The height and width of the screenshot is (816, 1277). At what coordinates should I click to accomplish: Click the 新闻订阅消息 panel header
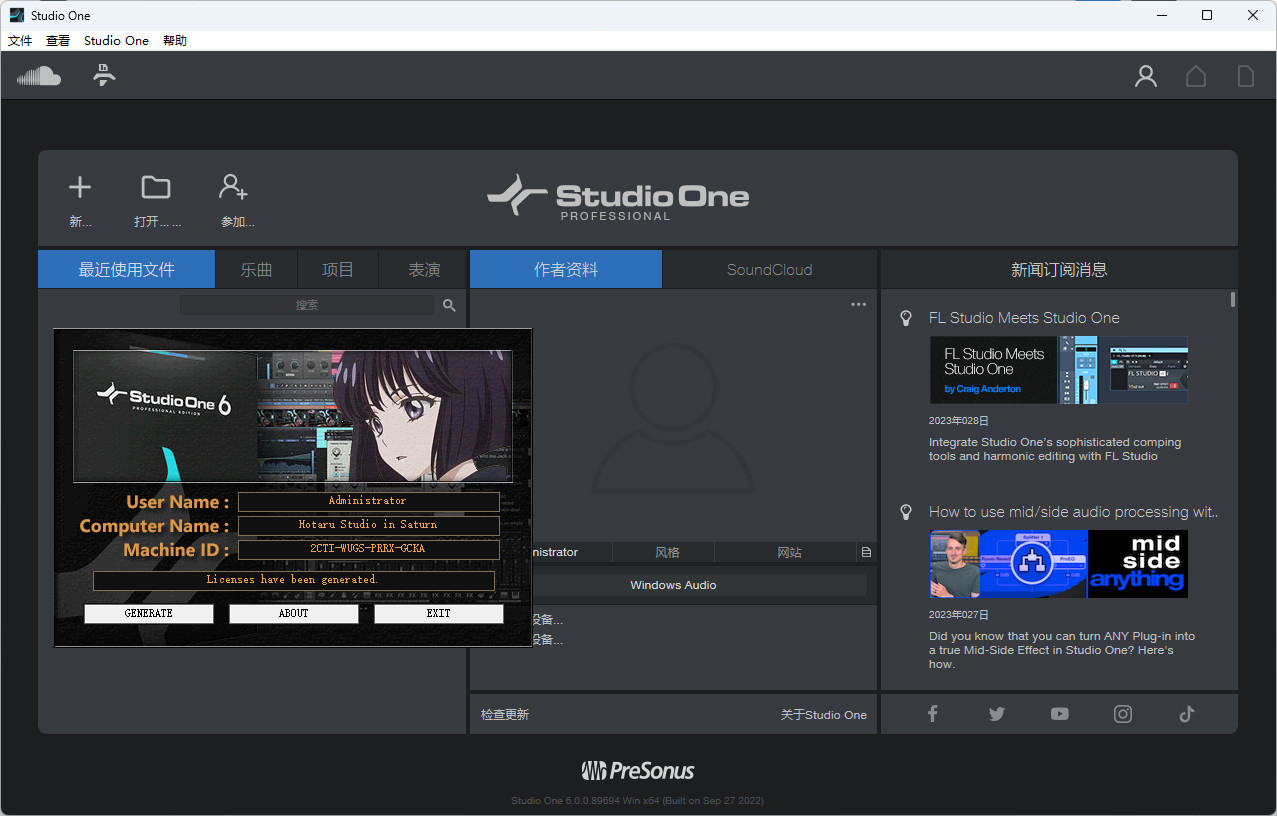coord(1059,269)
